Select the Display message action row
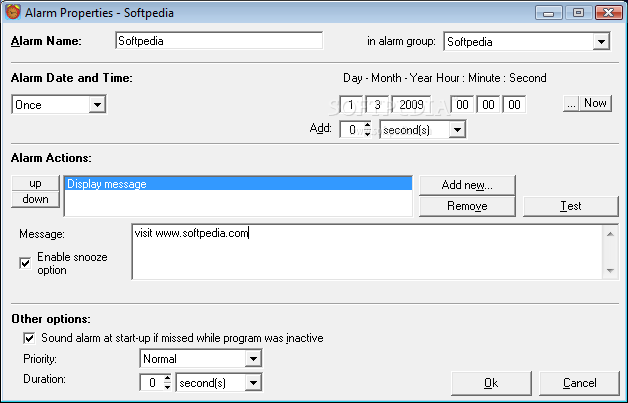The width and height of the screenshot is (628, 403). (x=238, y=184)
